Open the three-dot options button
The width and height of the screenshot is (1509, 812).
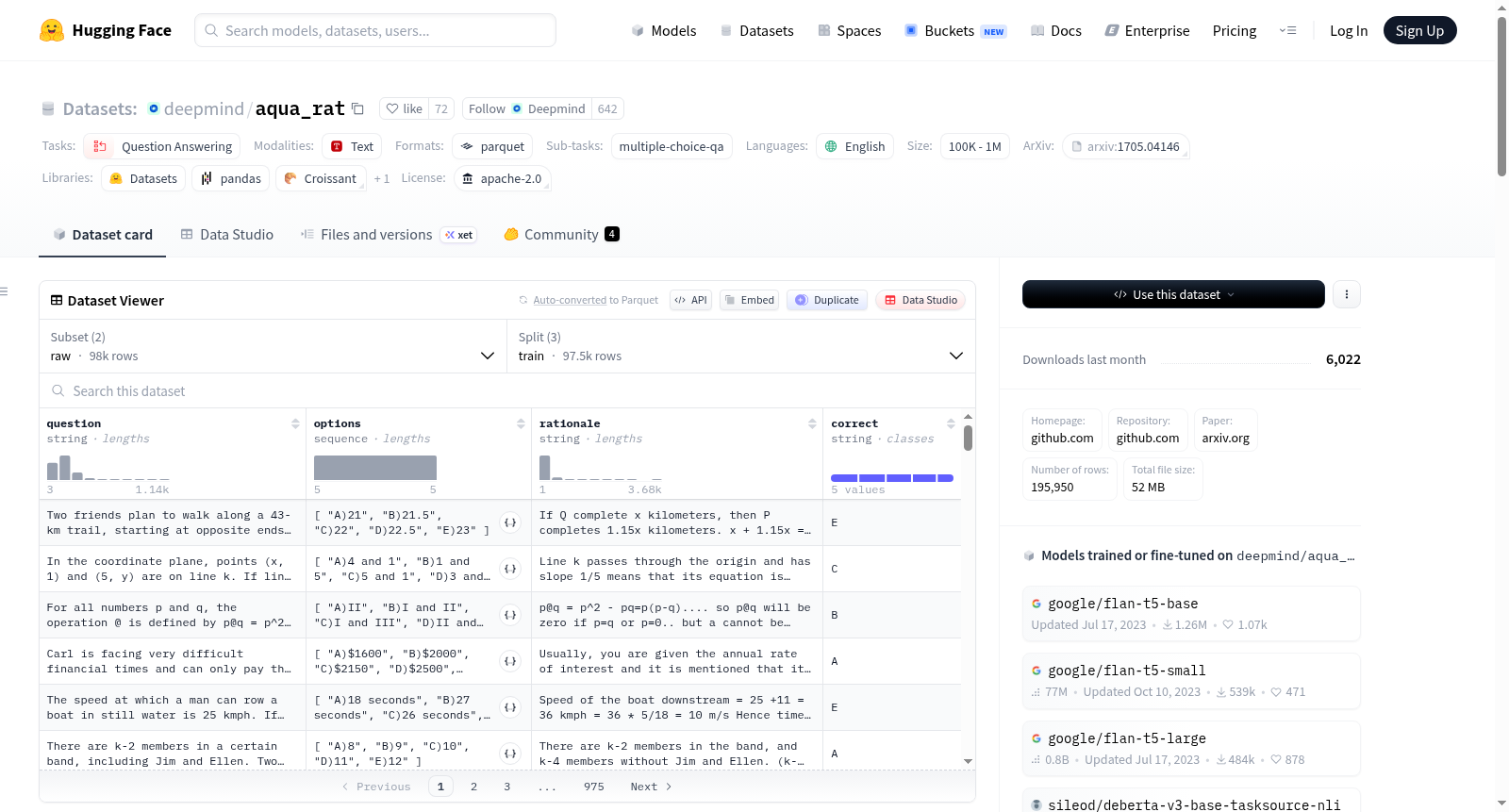pyautogui.click(x=1346, y=294)
